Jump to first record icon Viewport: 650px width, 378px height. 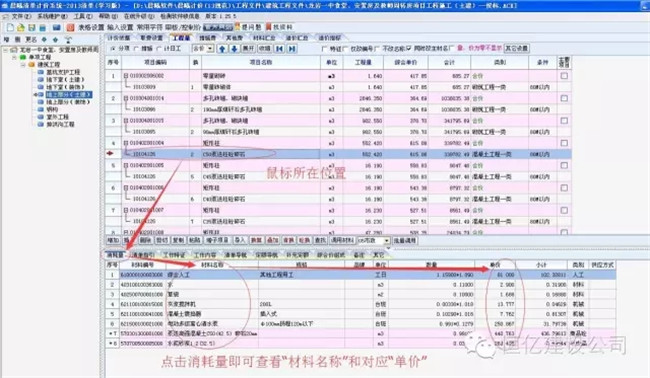(x=279, y=48)
